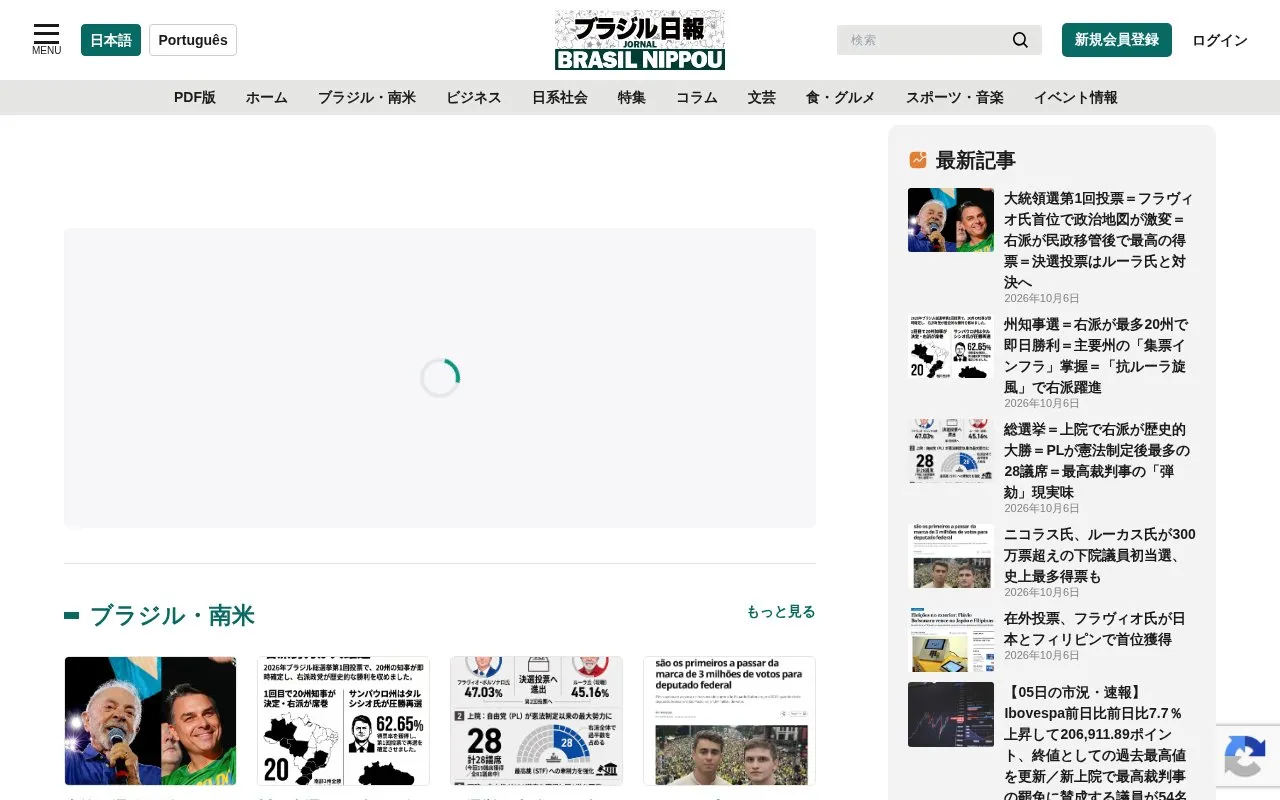Switch language to 日本語
This screenshot has height=800, width=1280.
[x=111, y=40]
